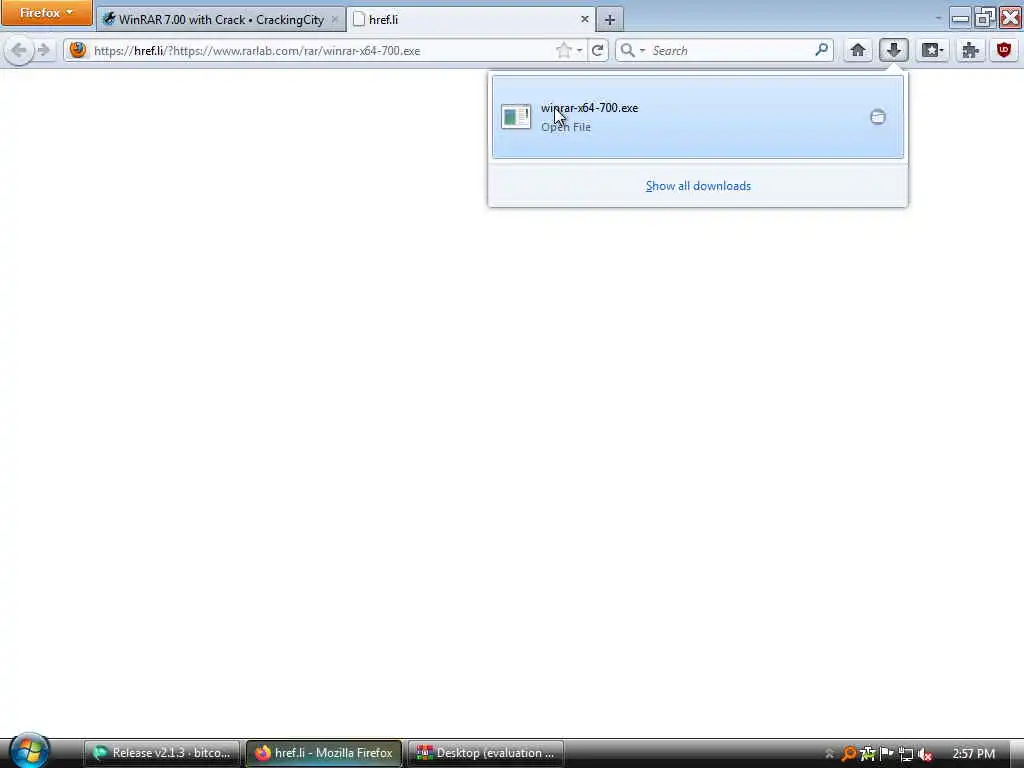Switch to the Release v2.1.3 bitco... taskbar window
The image size is (1024, 768).
(x=162, y=753)
